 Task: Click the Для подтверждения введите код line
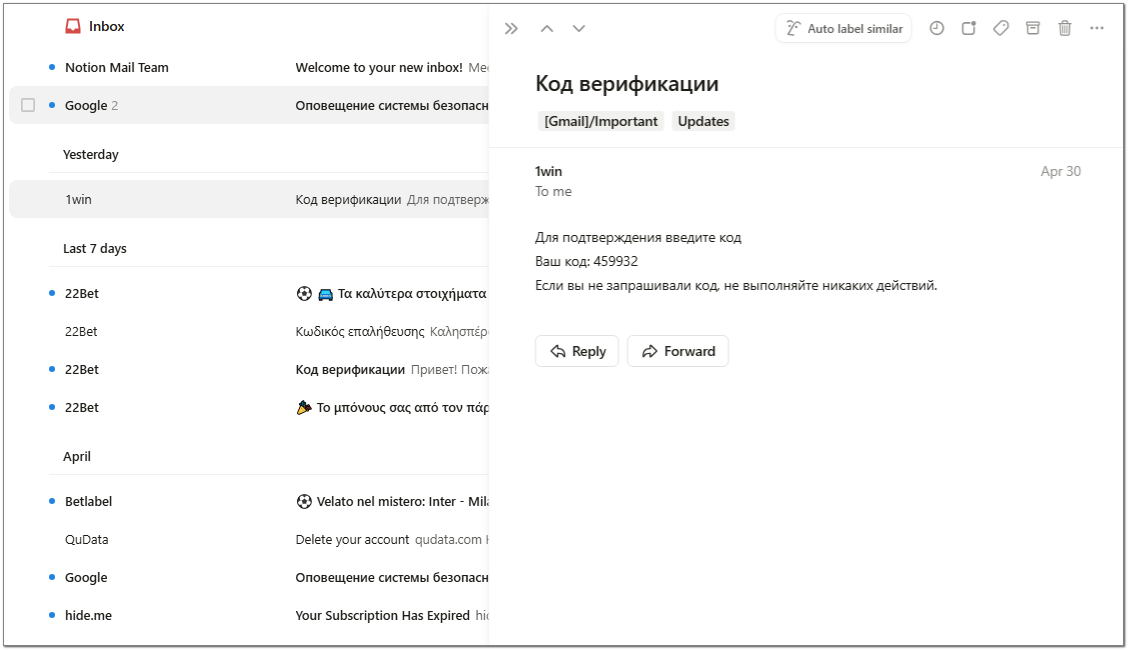638,237
